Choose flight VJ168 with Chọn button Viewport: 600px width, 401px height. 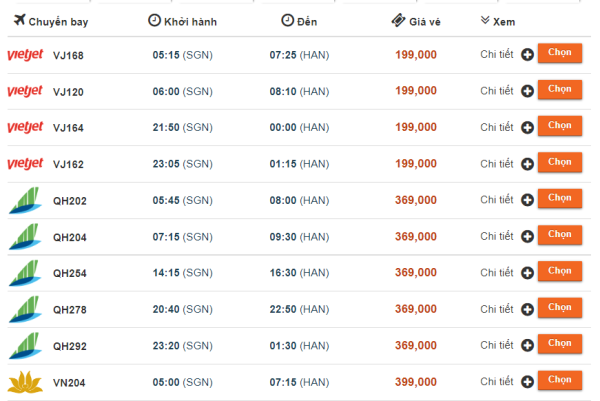(x=560, y=53)
